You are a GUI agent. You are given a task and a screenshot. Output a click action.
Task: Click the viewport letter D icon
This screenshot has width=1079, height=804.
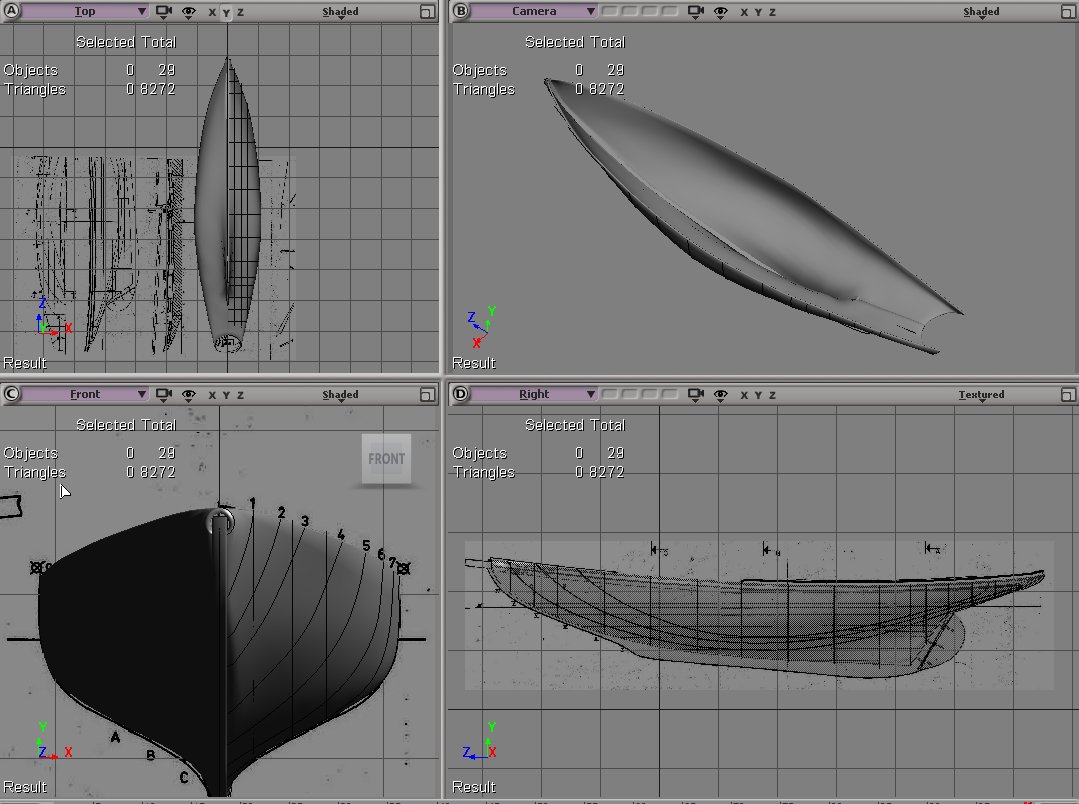coord(460,395)
